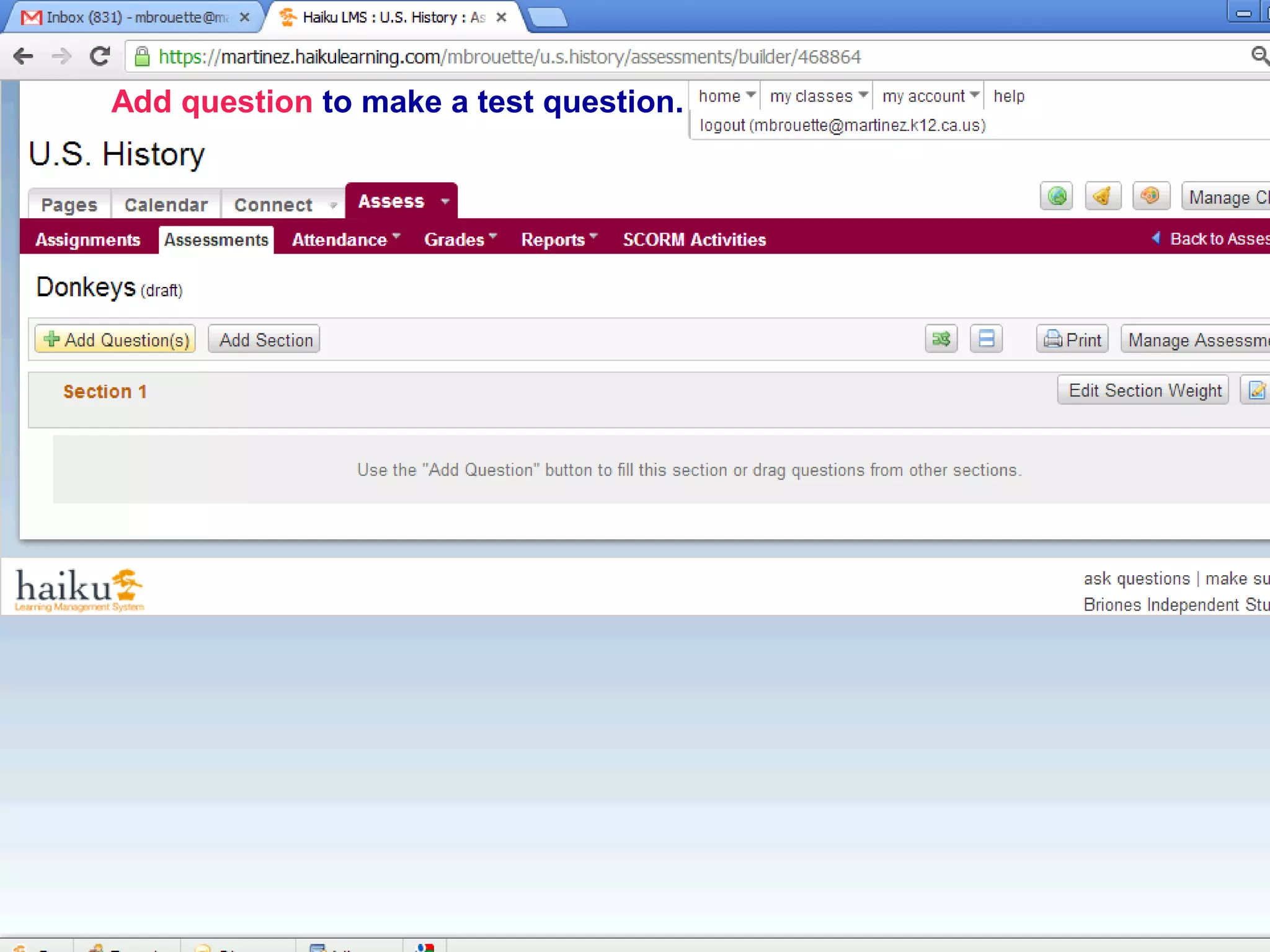The height and width of the screenshot is (952, 1270).
Task: Go to Assignments submenu
Action: (88, 240)
